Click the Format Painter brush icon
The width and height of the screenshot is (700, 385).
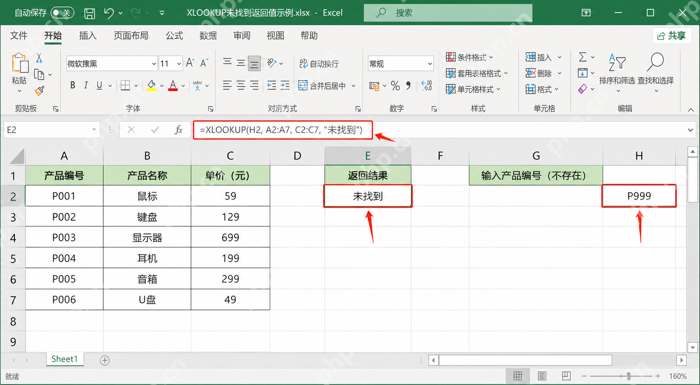click(39, 91)
